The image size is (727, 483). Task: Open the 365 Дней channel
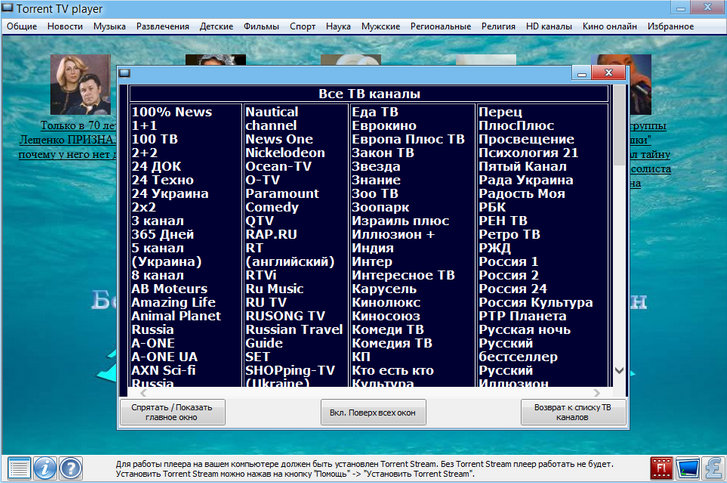pos(163,235)
